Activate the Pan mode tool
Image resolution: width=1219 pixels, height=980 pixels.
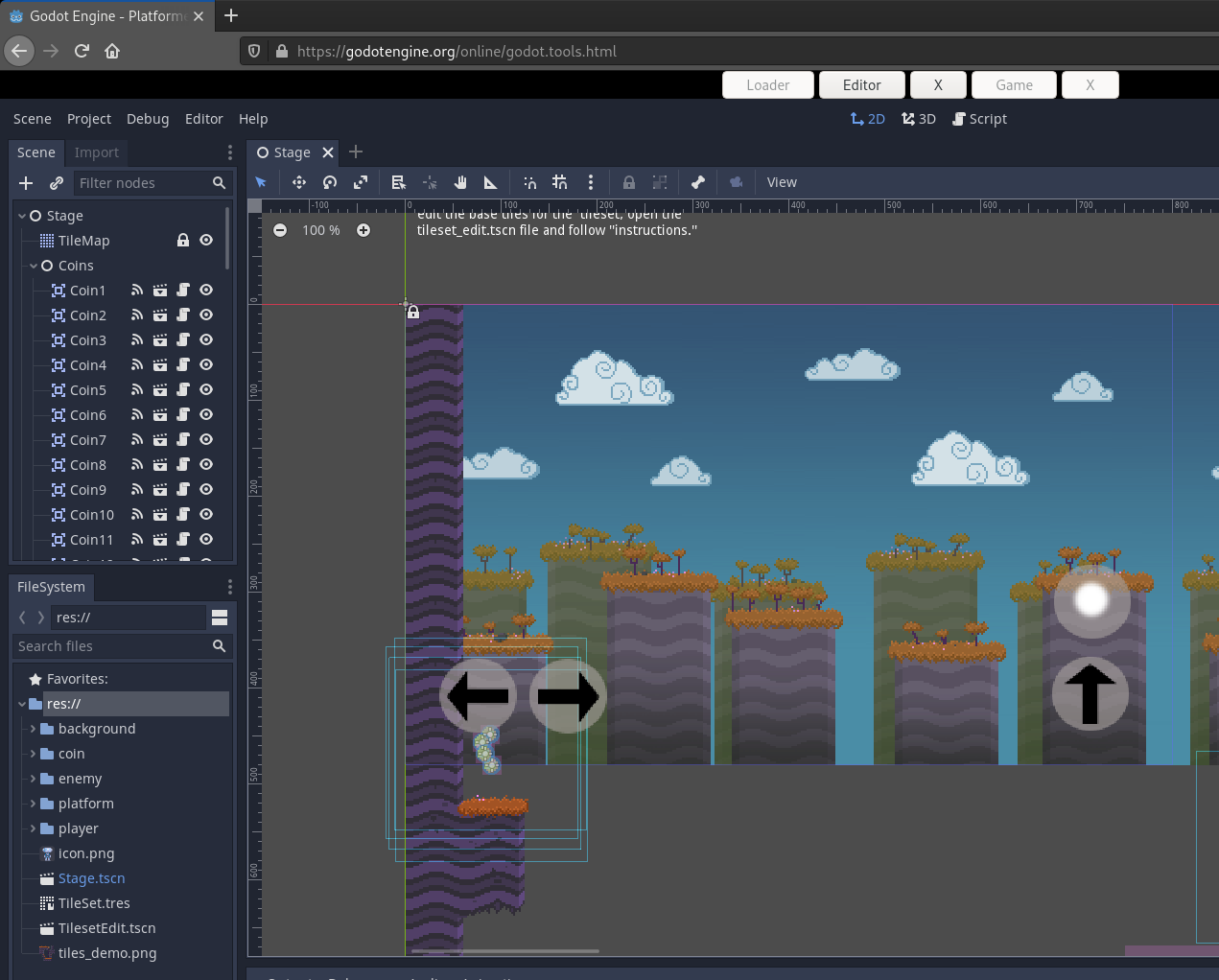pyautogui.click(x=460, y=182)
